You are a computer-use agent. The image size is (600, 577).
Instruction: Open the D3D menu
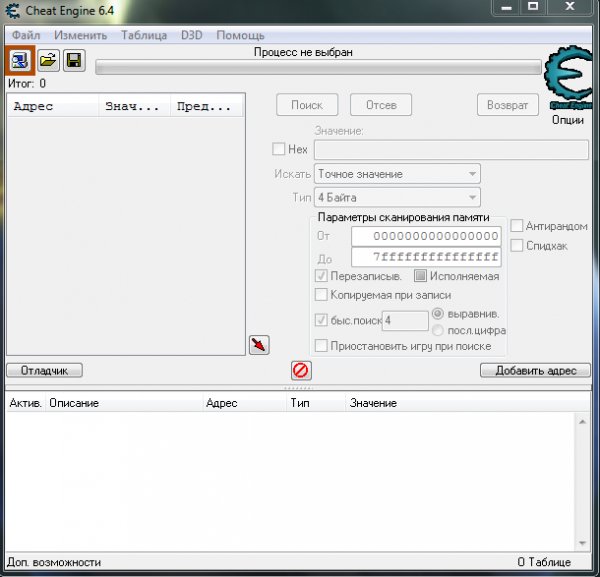[x=192, y=35]
